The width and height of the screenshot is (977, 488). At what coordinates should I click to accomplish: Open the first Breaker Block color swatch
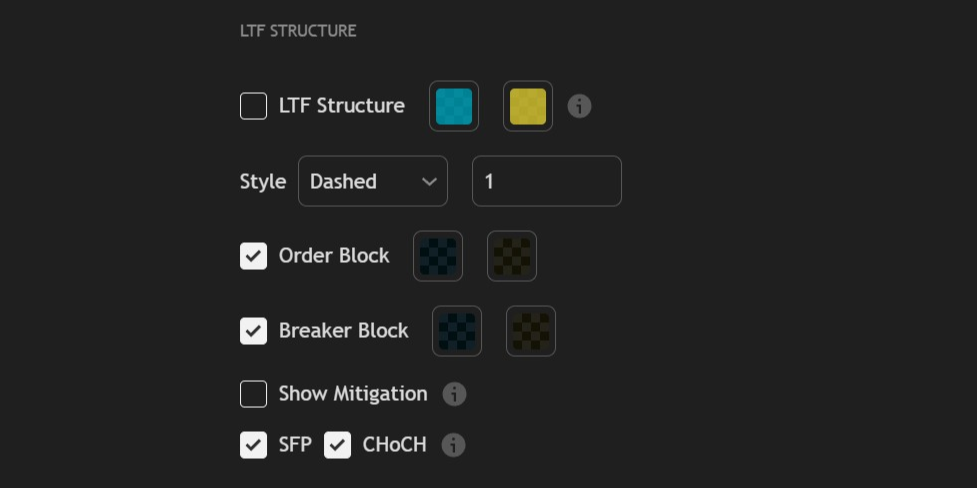point(457,331)
